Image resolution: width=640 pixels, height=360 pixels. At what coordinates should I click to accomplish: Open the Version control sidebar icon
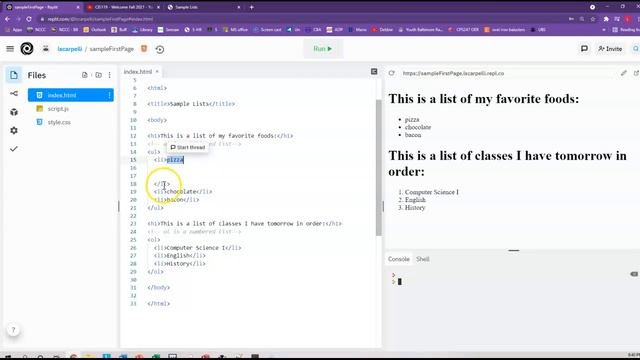(14, 93)
